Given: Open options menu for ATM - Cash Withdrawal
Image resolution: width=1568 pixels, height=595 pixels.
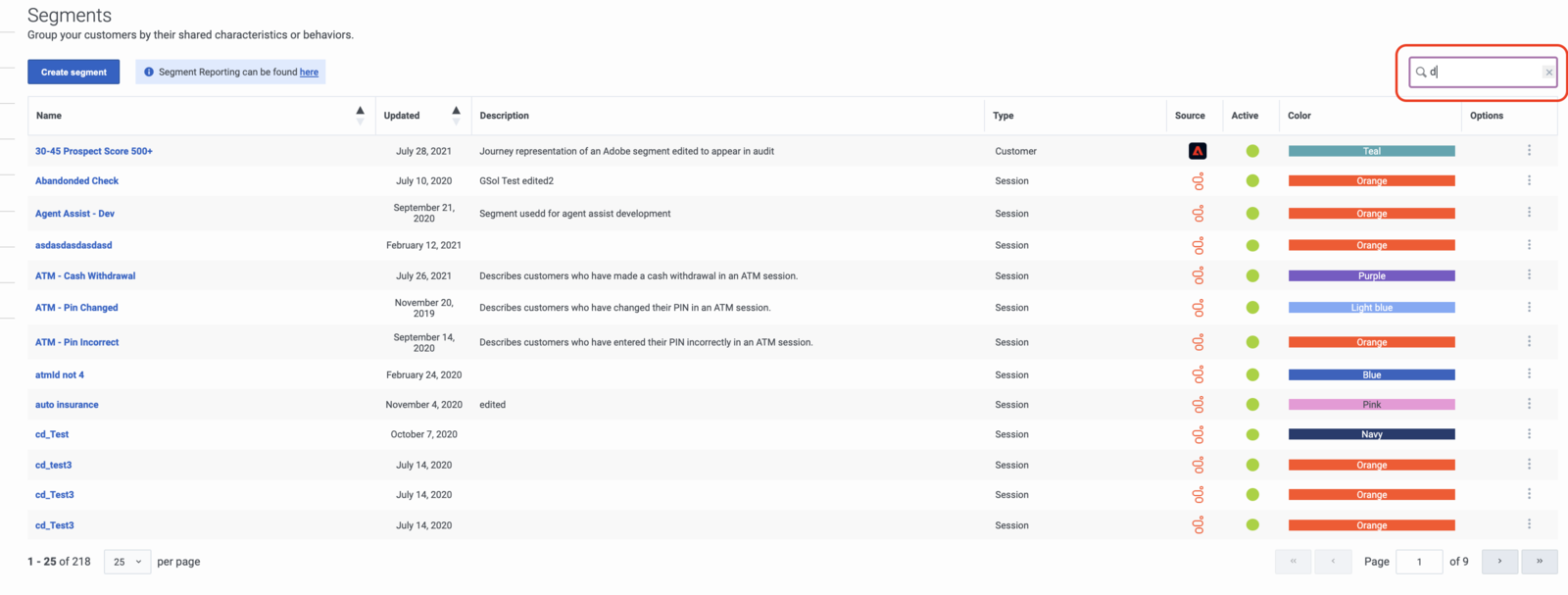Looking at the screenshot, I should point(1529,275).
